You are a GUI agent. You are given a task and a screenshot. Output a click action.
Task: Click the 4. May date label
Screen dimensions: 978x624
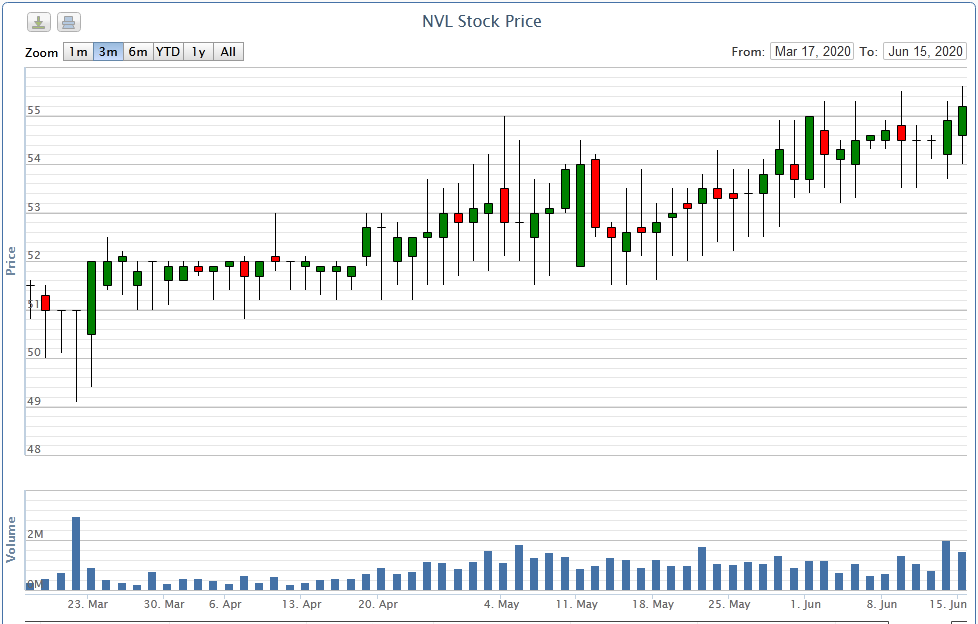[x=501, y=604]
